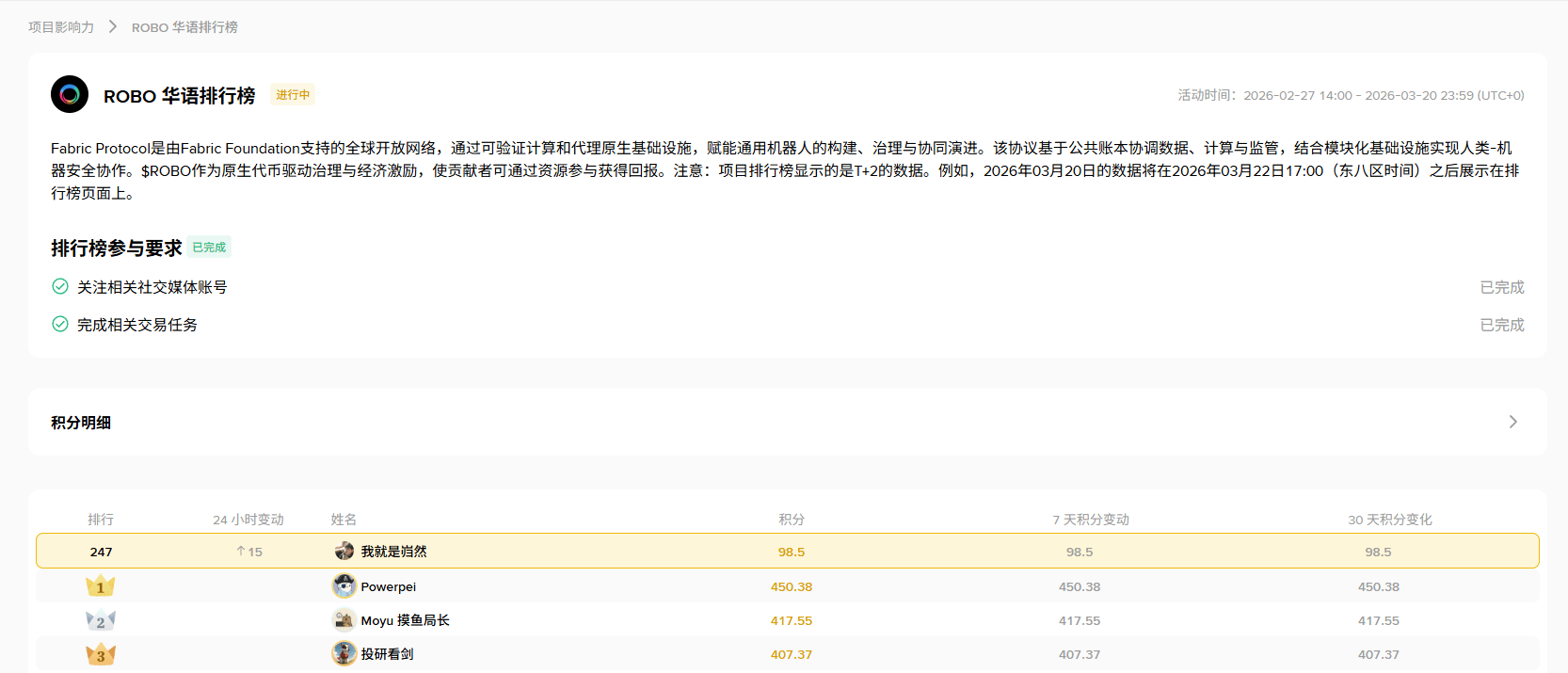The height and width of the screenshot is (673, 1568).
Task: Click the silver crown rank 2 icon
Action: [101, 620]
